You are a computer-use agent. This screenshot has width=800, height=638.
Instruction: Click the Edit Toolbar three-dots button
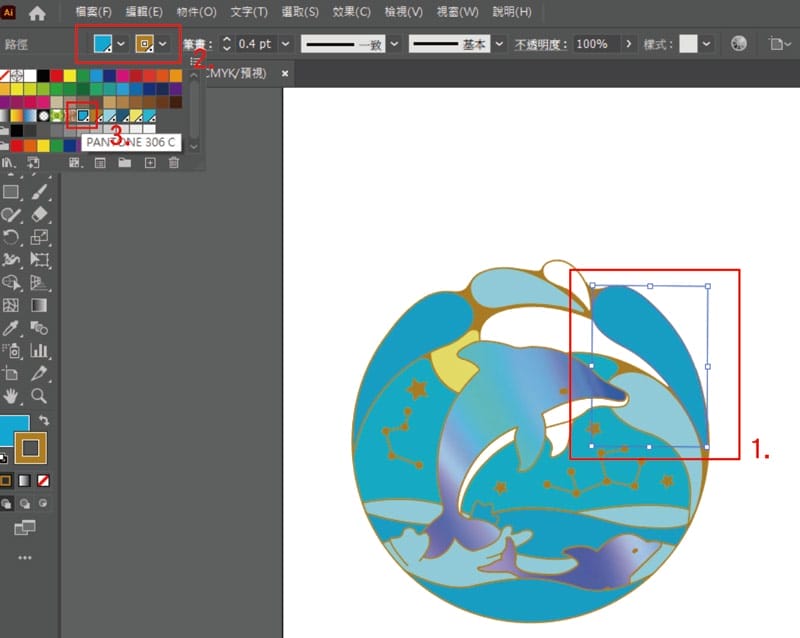click(x=25, y=557)
